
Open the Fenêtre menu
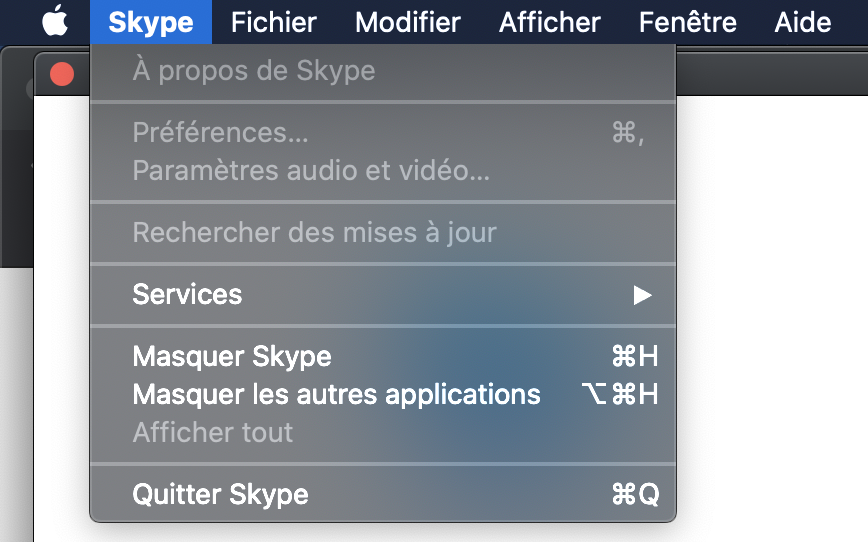[x=687, y=21]
